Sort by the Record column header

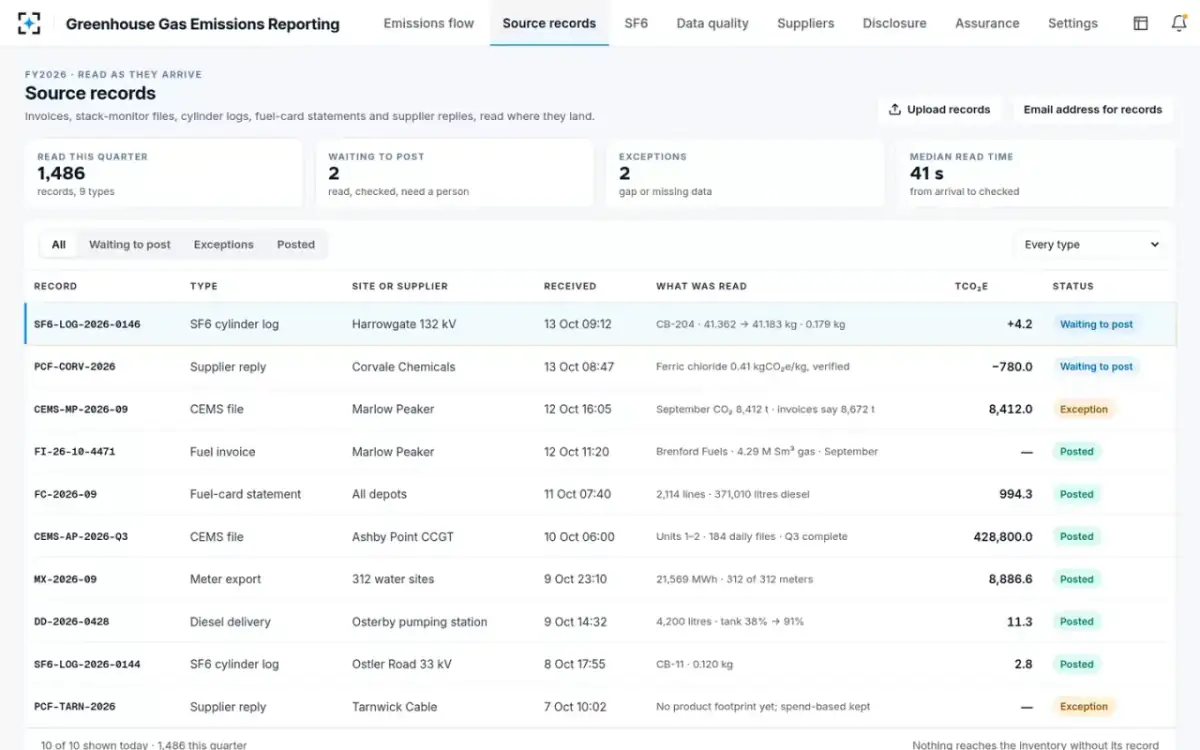(55, 286)
